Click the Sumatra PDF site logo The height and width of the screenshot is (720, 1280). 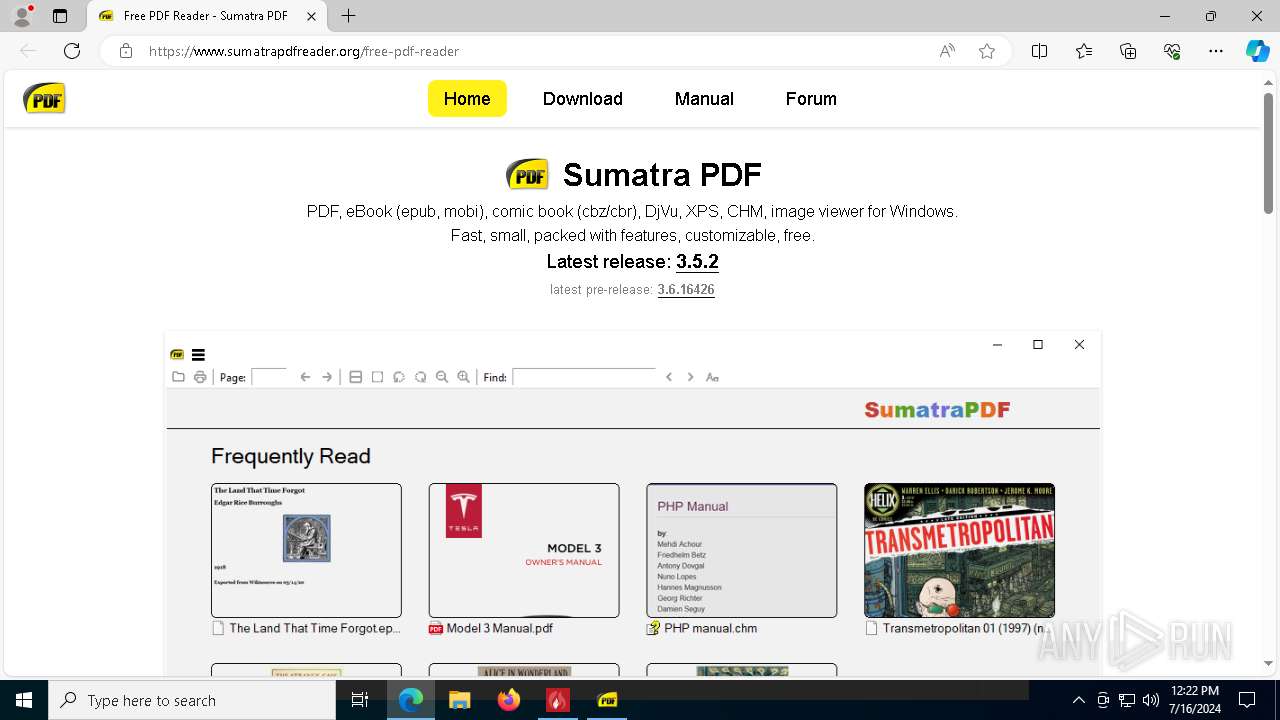click(44, 99)
